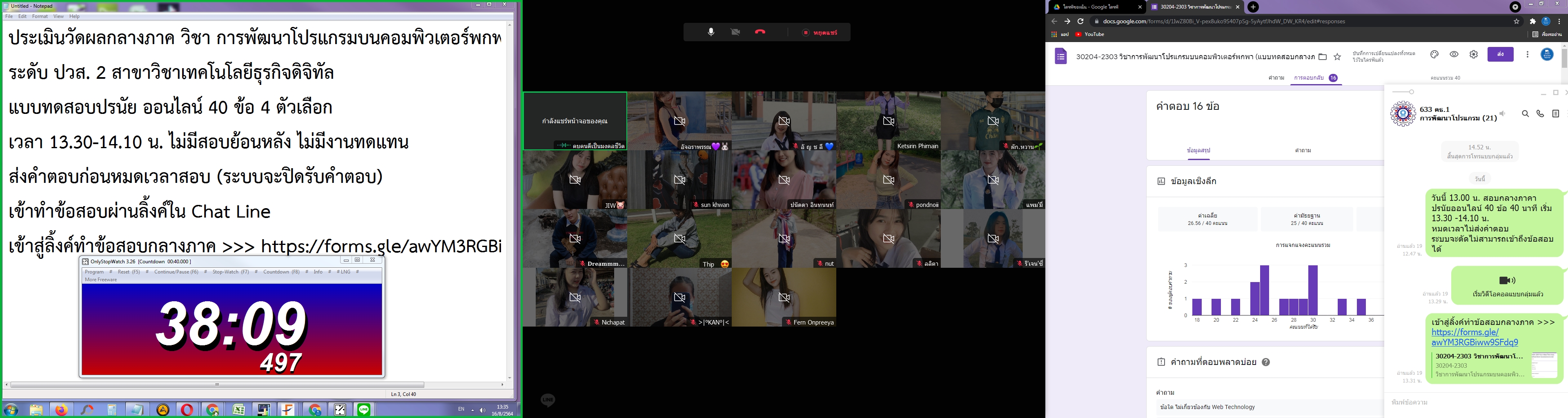This screenshot has height=418, width=1568.
Task: Open the Notepad Format menu
Action: point(40,16)
